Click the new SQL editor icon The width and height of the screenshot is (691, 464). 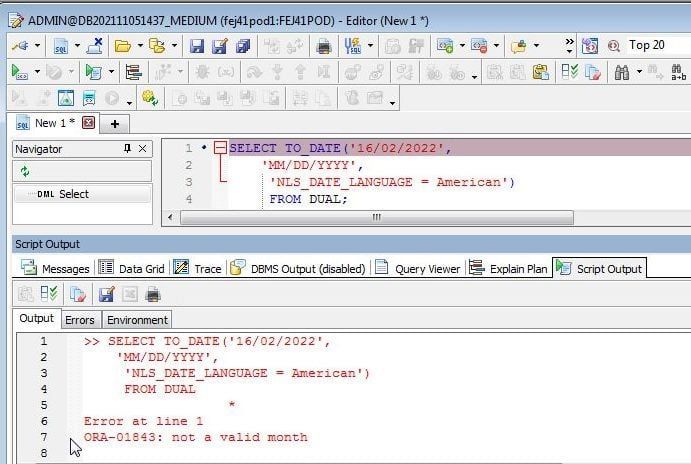60,45
